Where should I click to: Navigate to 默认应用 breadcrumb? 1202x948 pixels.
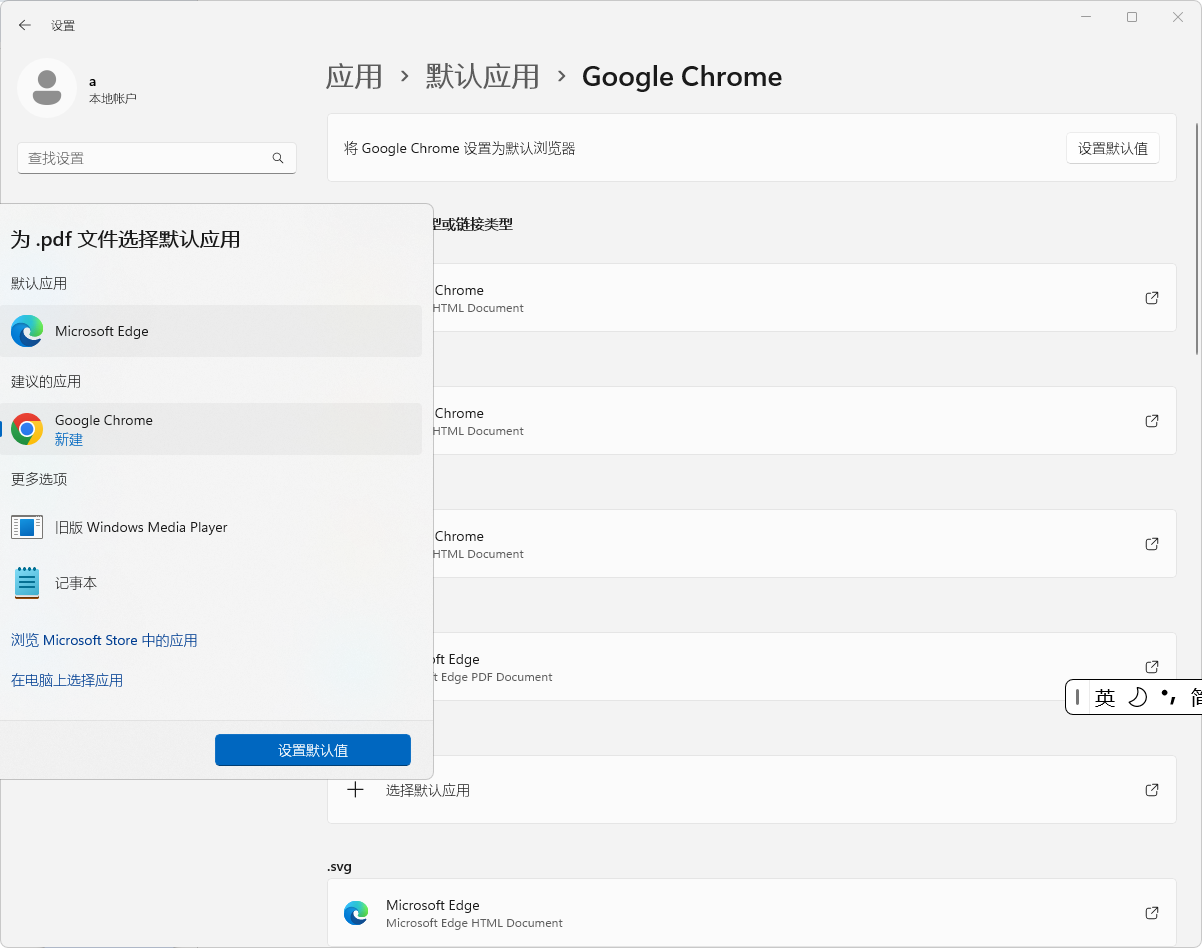tap(483, 77)
